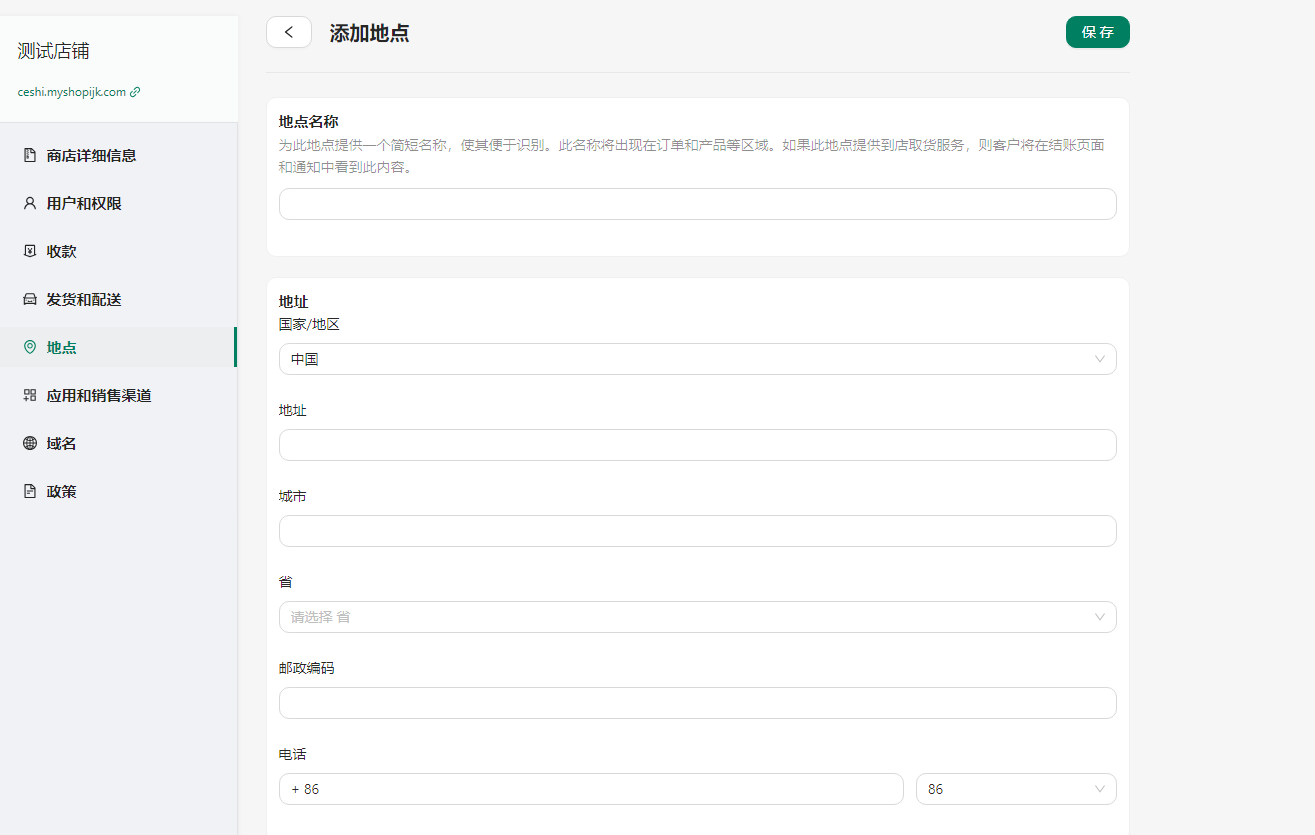Focus the 地点名称 input field
Screen dimensions: 1315x835
[x=697, y=204]
